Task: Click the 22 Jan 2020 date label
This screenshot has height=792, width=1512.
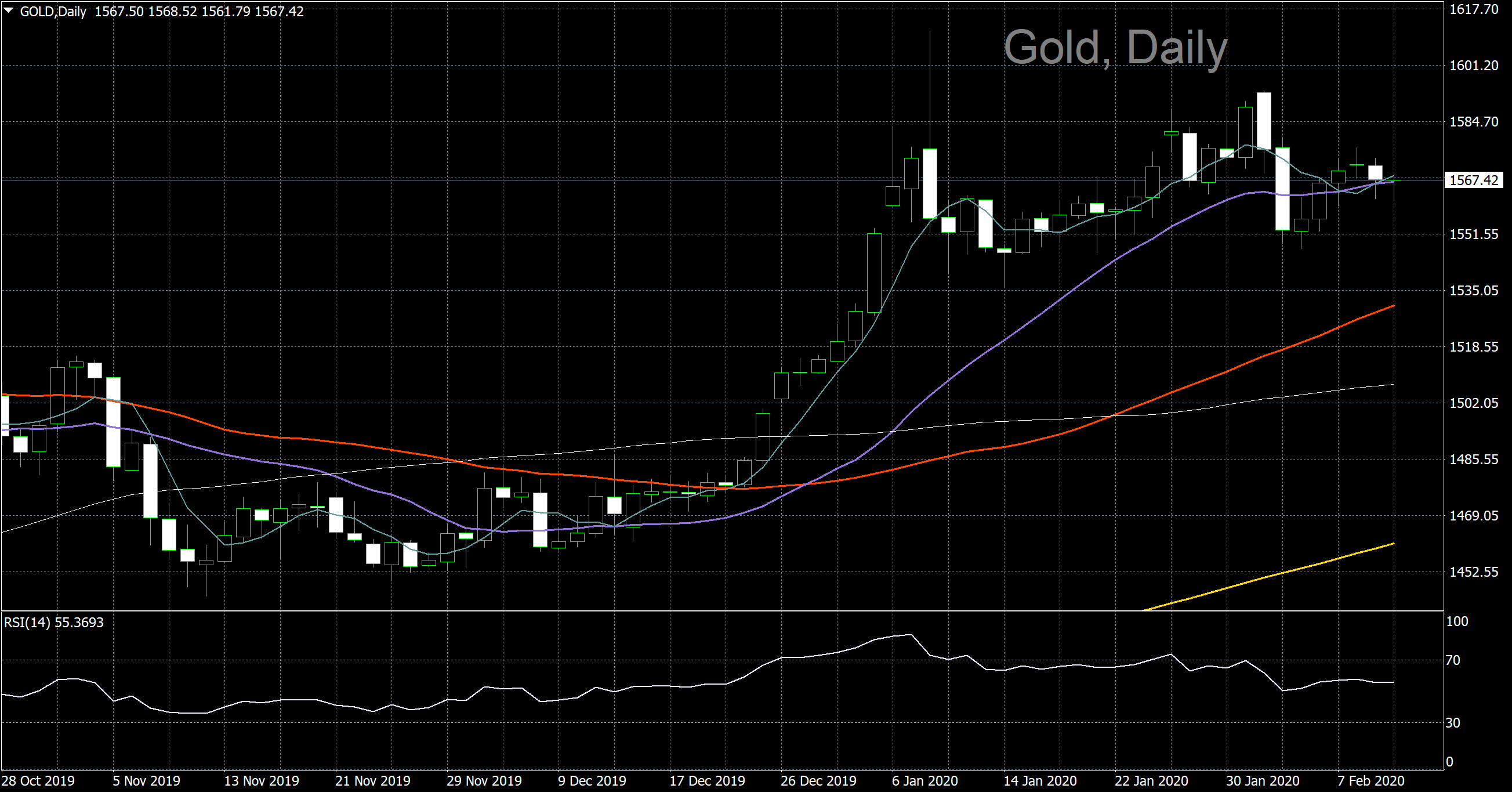Action: coord(1152,781)
